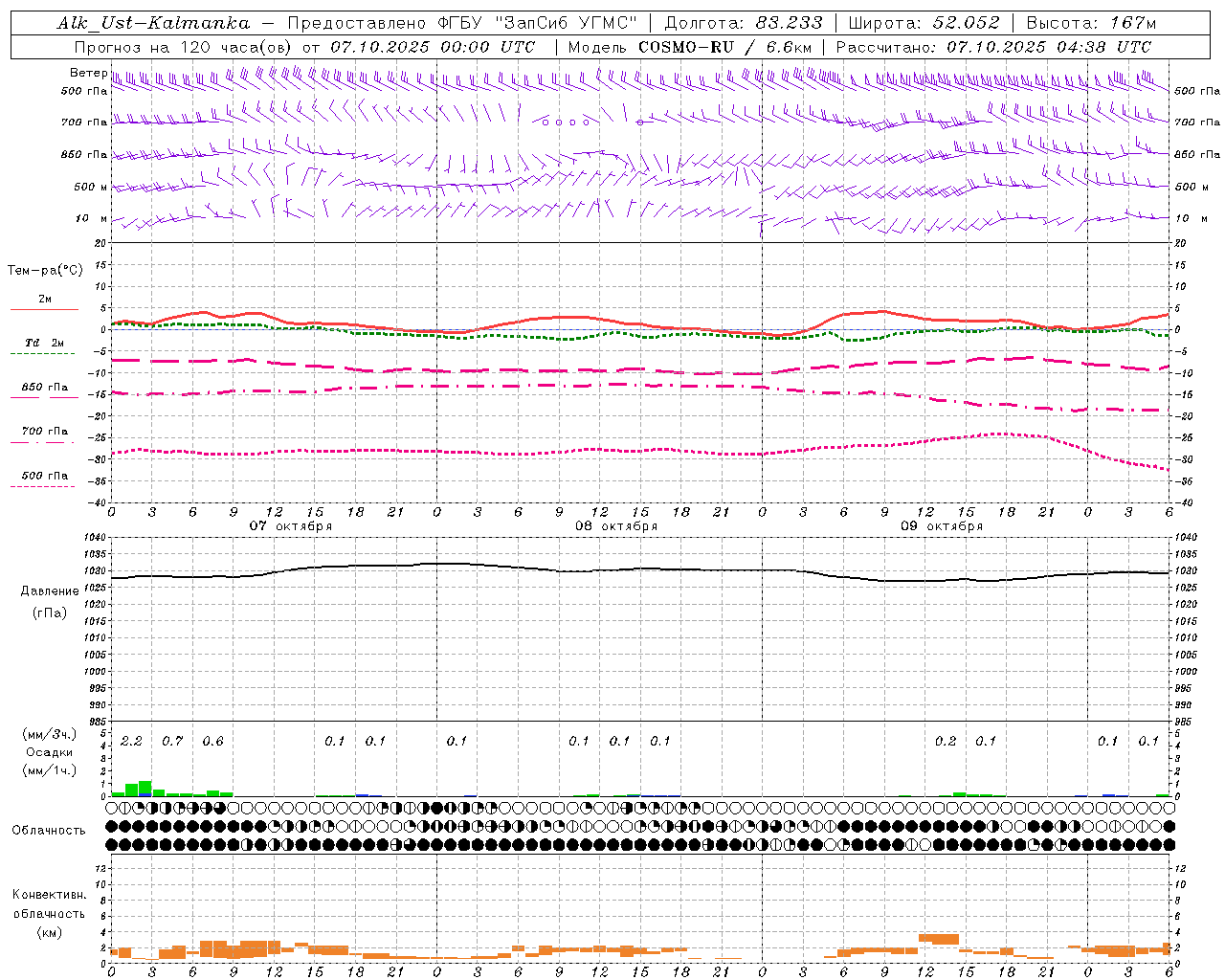Click the '07 октября' date label
The image size is (1225, 980).
click(291, 526)
